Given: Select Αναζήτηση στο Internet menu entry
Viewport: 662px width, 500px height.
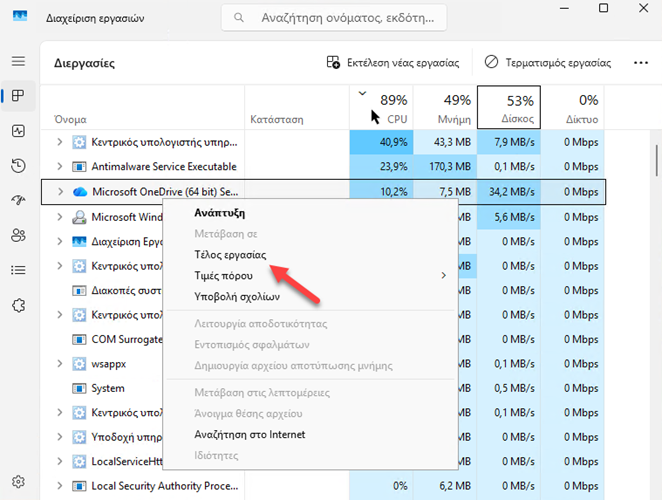Looking at the screenshot, I should click(249, 434).
